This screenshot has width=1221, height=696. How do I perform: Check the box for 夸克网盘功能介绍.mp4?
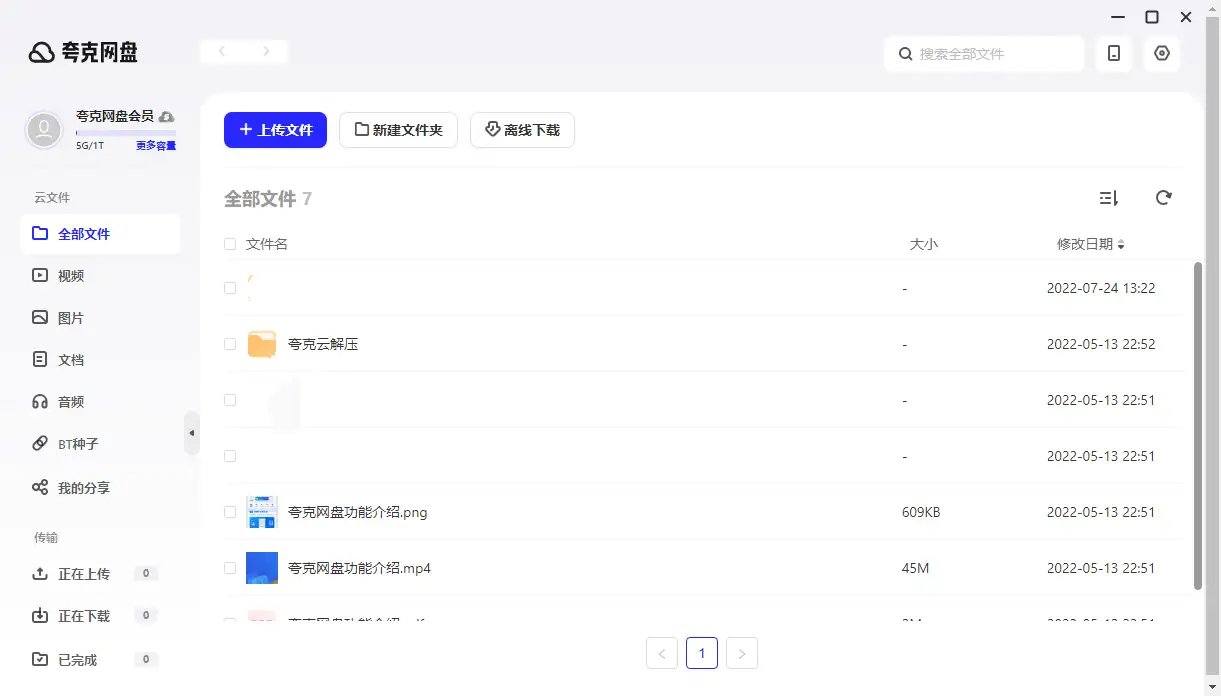pos(230,568)
